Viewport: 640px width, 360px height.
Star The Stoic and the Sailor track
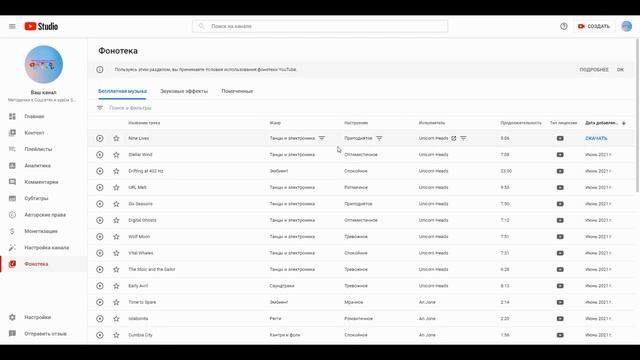(116, 269)
